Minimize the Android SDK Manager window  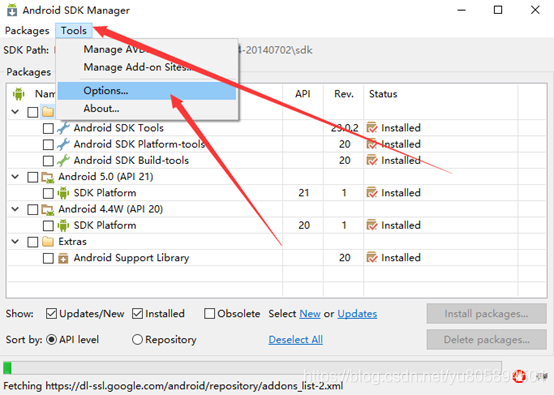pos(461,10)
